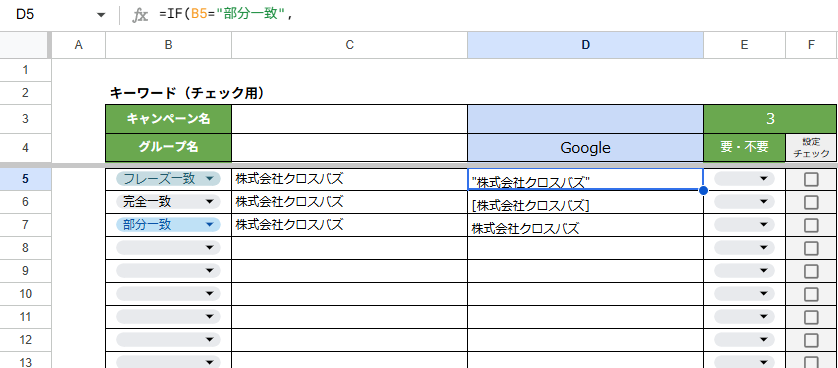This screenshot has height=368, width=838.
Task: Select row 3 header
Action: 25,119
